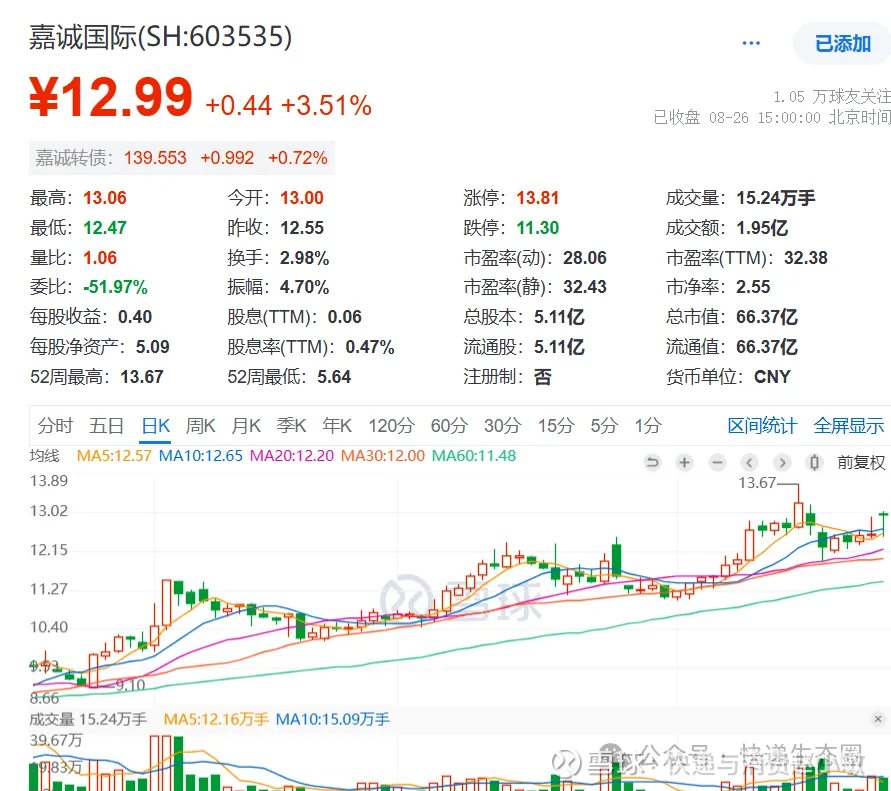
Task: Open the three-dot more options menu
Action: (751, 43)
